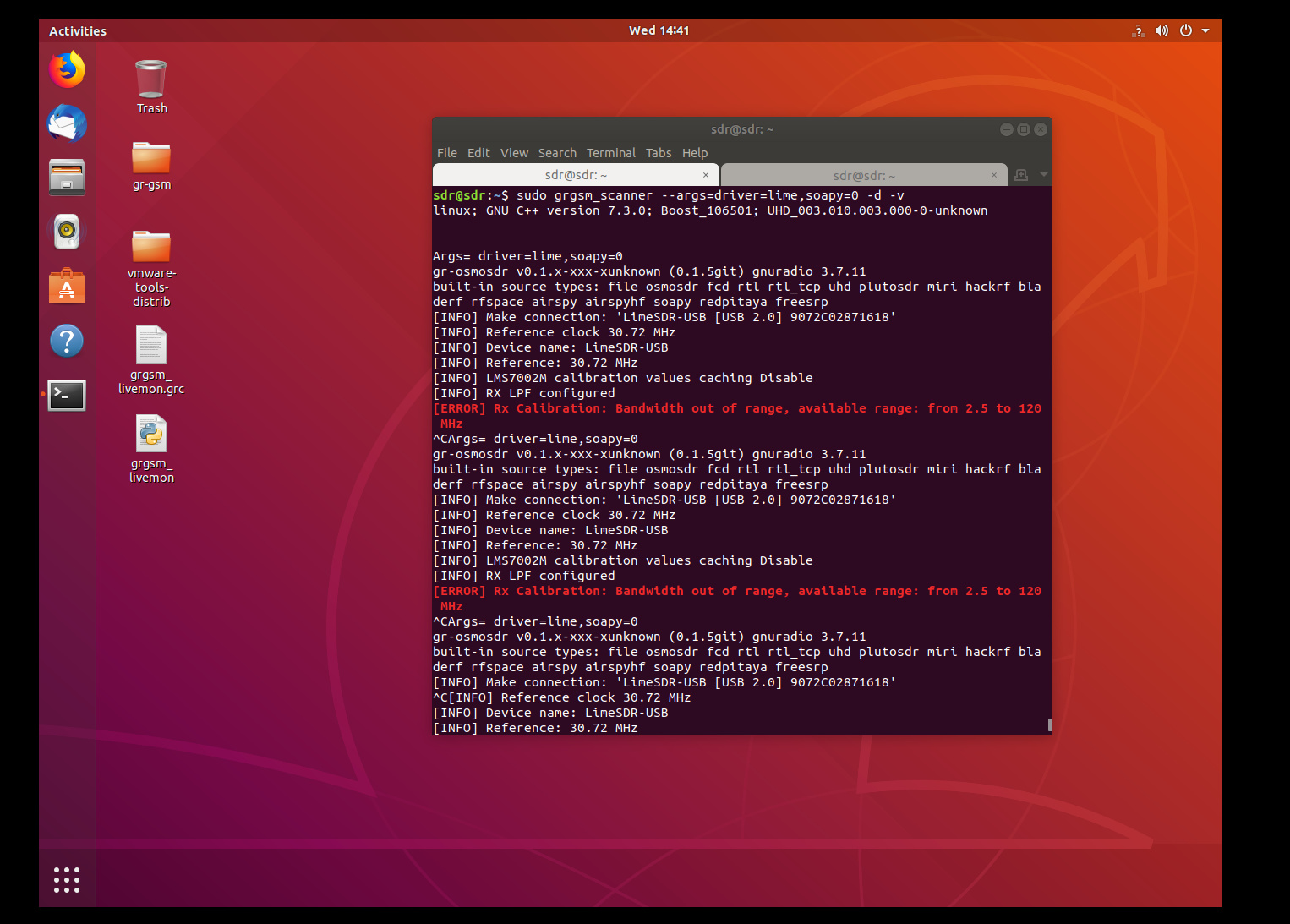The height and width of the screenshot is (924, 1290).
Task: Show Applications grid button
Action: (67, 879)
